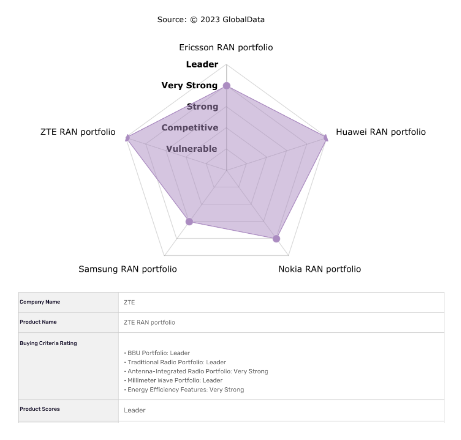Image resolution: width=461 pixels, height=440 pixels.
Task: Click the BBU Portfolio: Leader rating line
Action: [157, 353]
